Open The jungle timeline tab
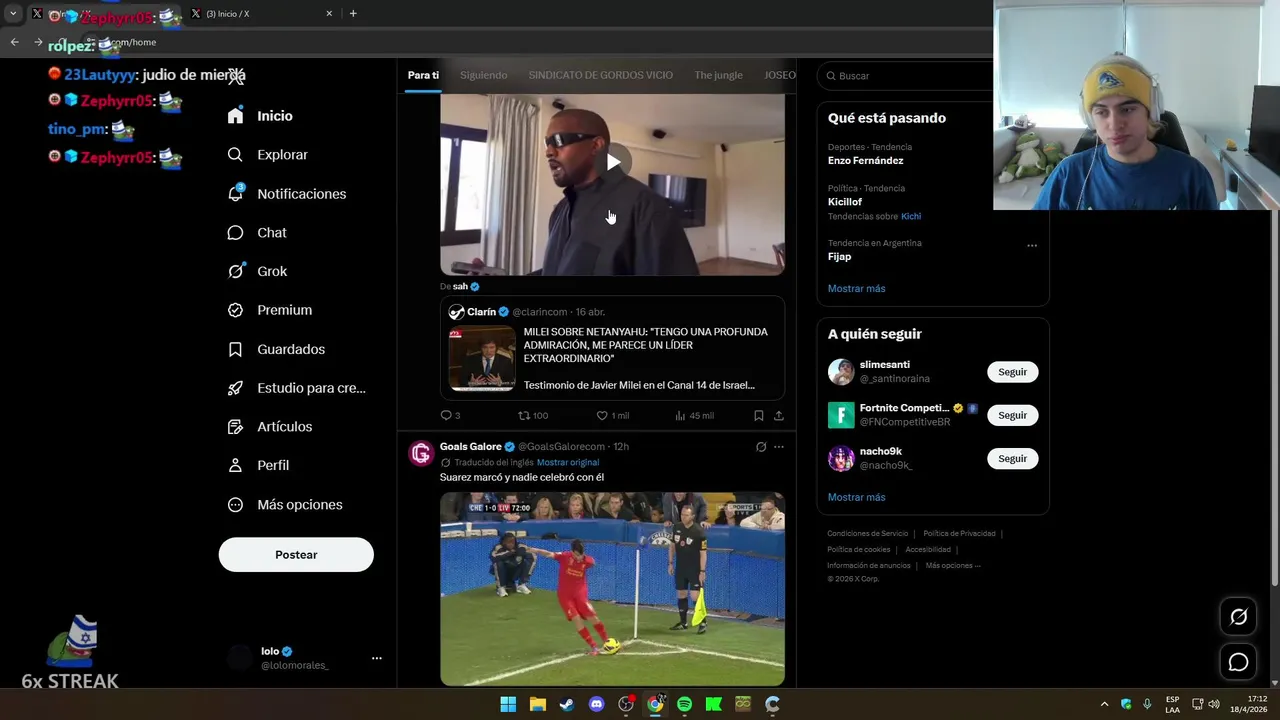The height and width of the screenshot is (720, 1280). tap(718, 75)
